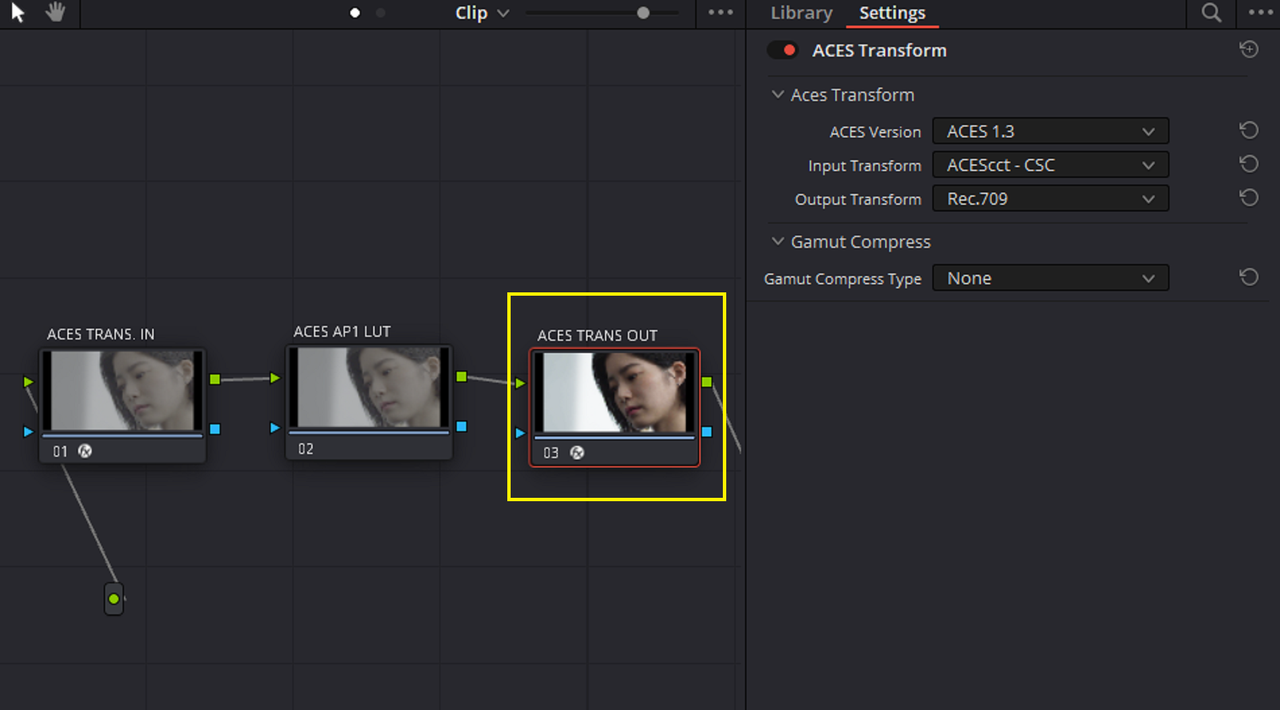Switch to the Library tab
The height and width of the screenshot is (710, 1280).
(801, 13)
